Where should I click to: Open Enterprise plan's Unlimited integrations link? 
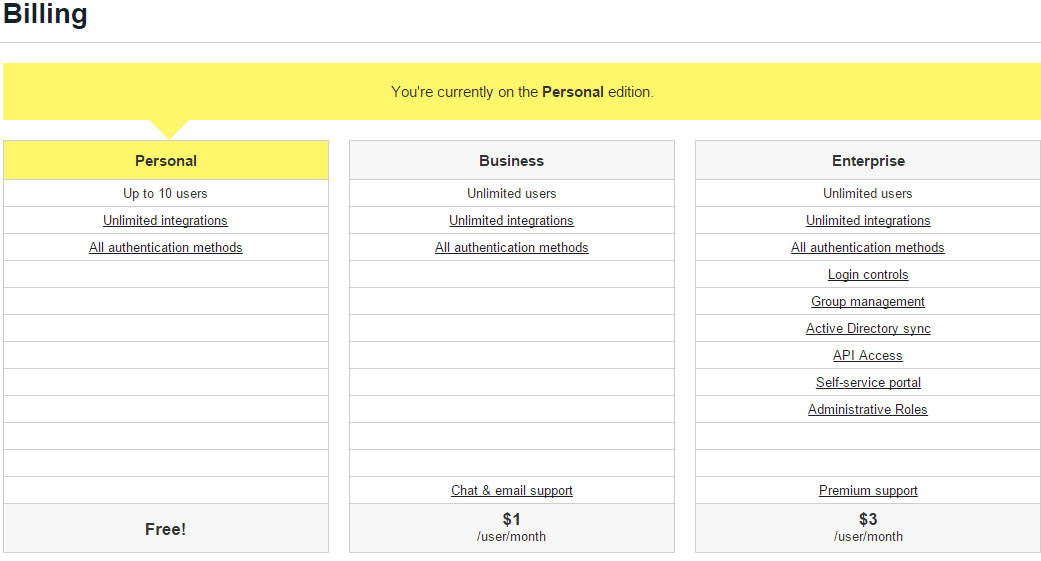coord(868,221)
